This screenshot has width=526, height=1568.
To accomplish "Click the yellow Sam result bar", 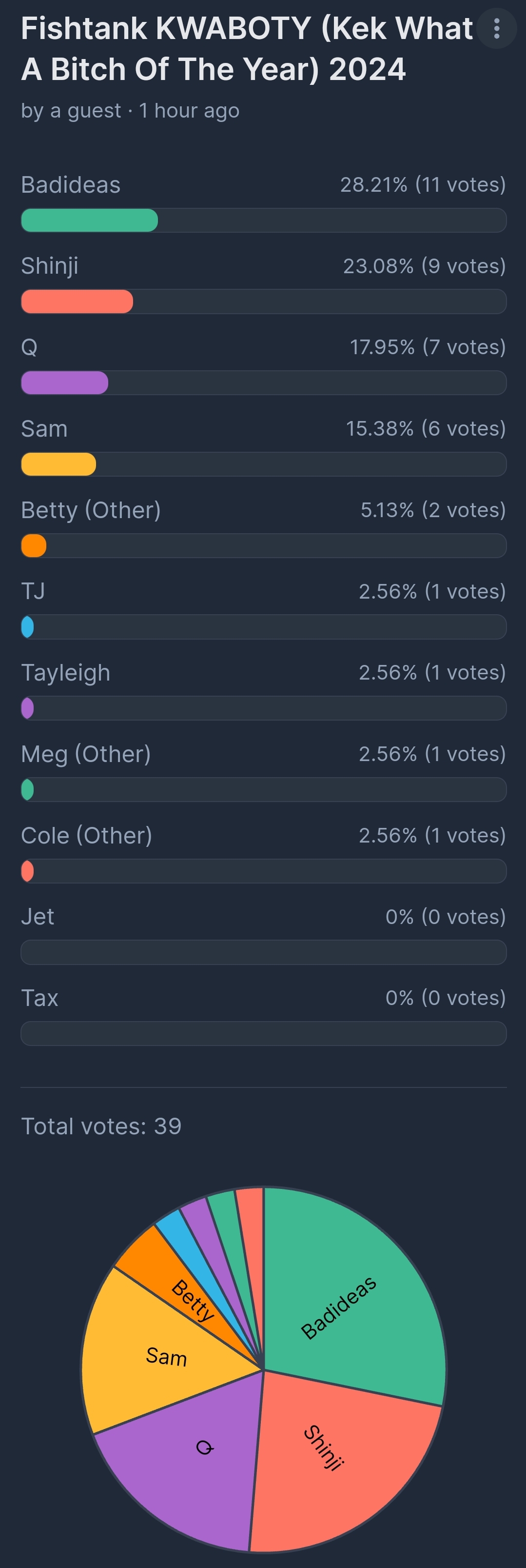I will coord(58,464).
